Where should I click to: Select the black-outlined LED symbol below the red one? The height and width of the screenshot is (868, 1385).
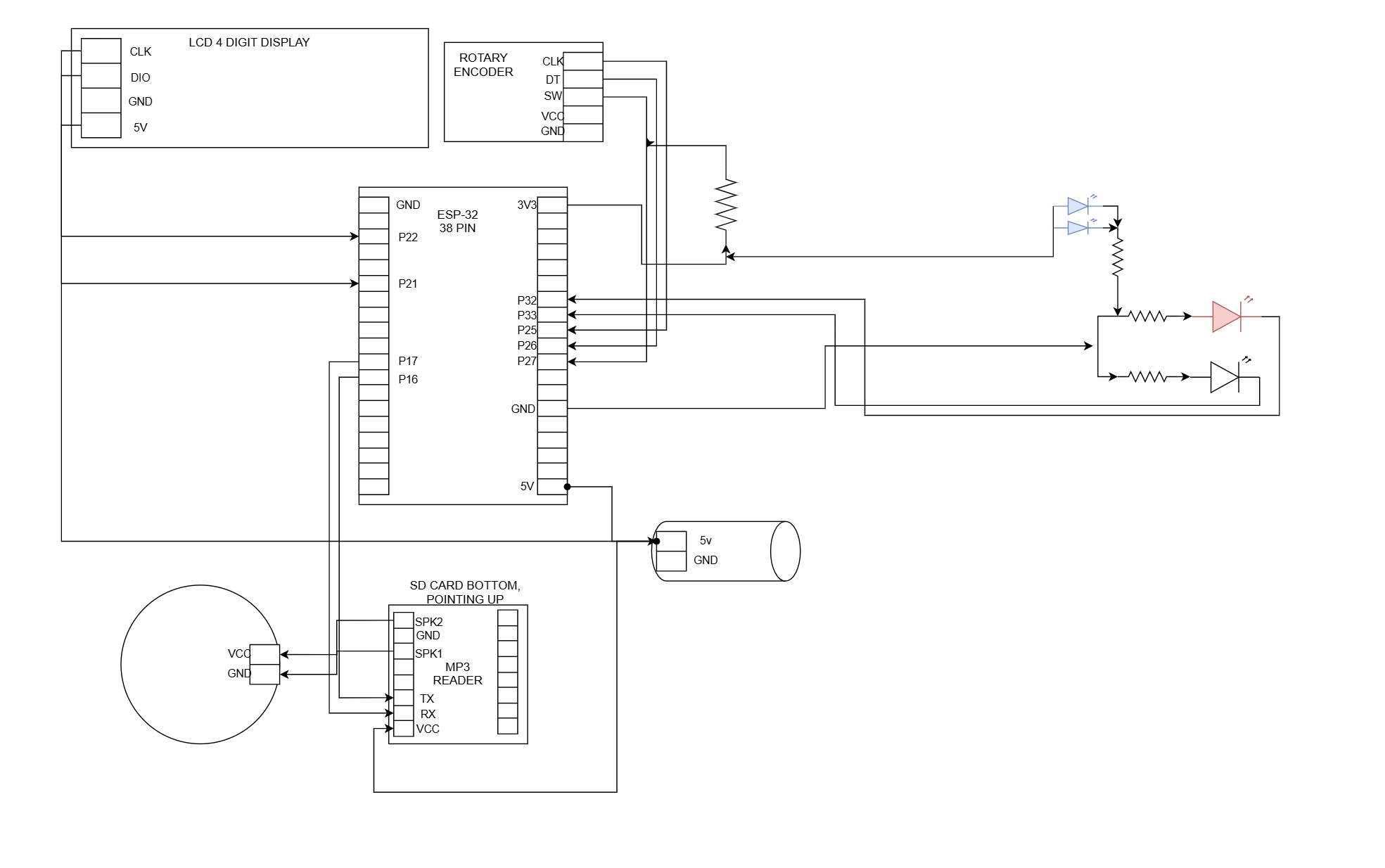coord(1225,377)
